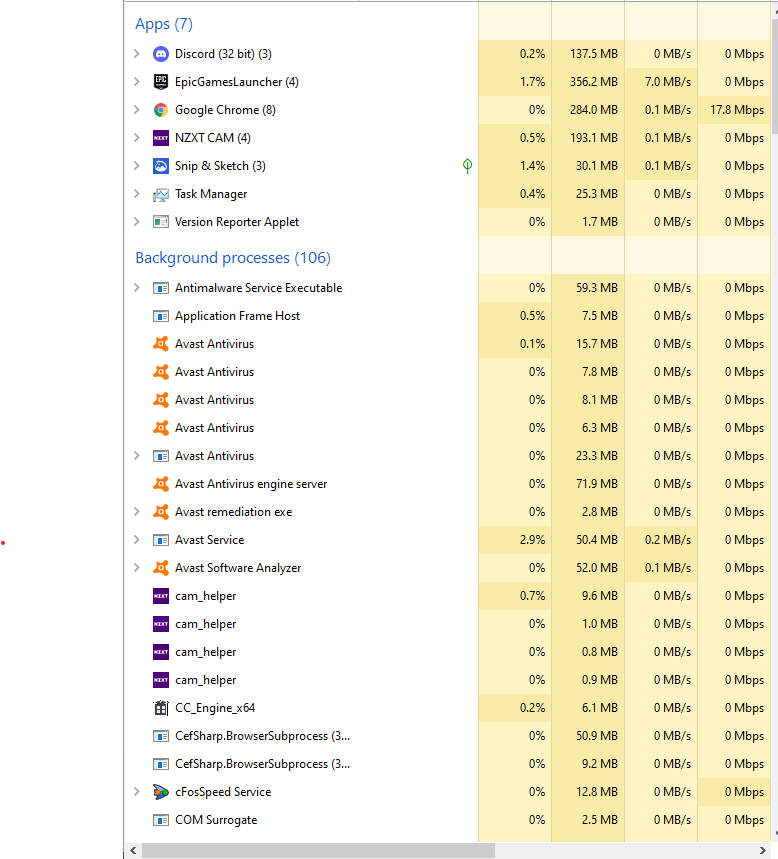Expand Antimalware Service Executable
This screenshot has height=859, width=778.
(137, 288)
